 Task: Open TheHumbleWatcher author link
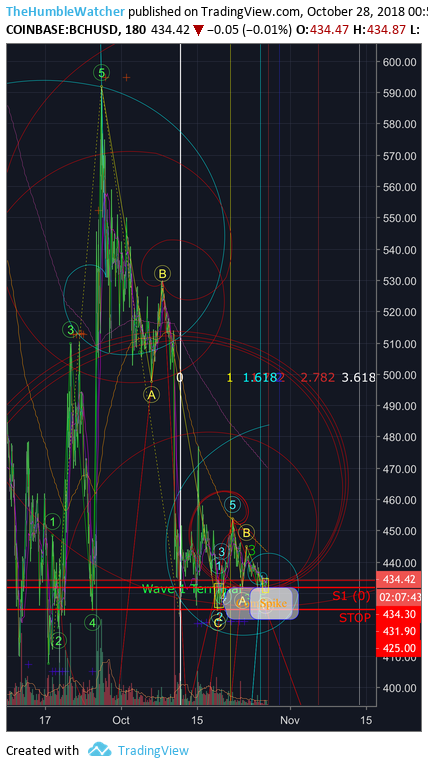(x=65, y=11)
